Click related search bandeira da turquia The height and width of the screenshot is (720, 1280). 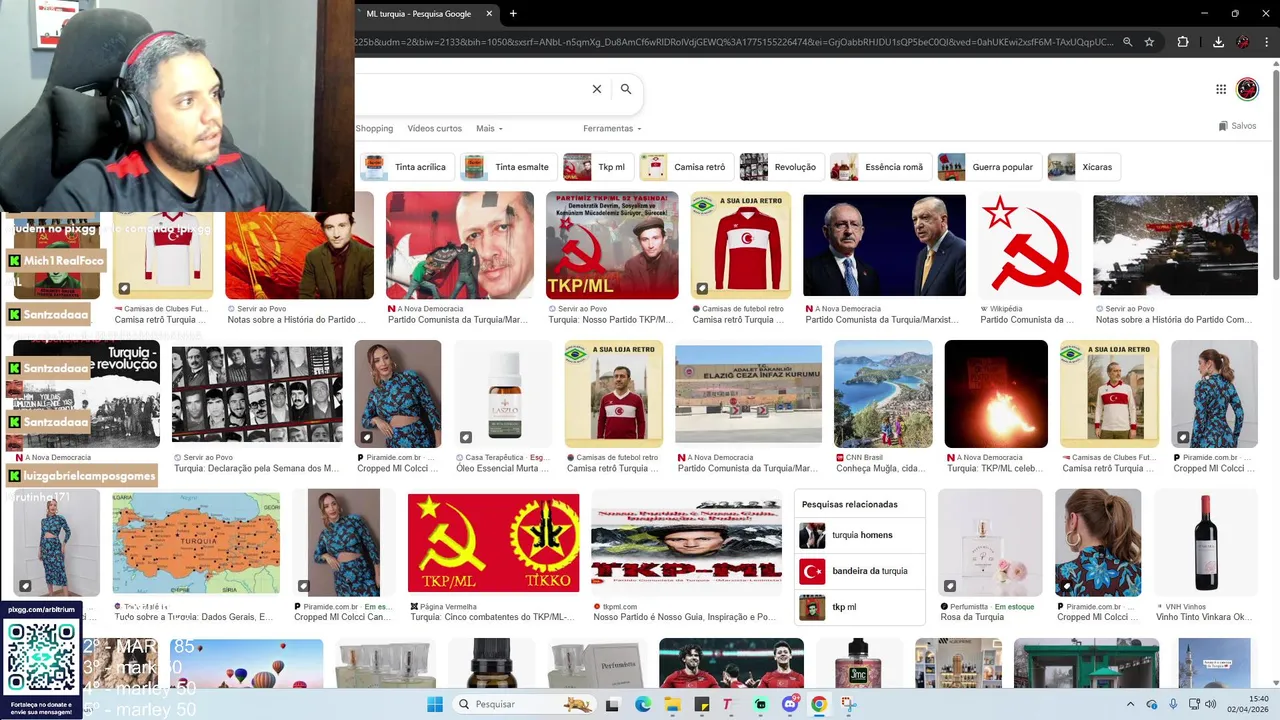[860, 571]
